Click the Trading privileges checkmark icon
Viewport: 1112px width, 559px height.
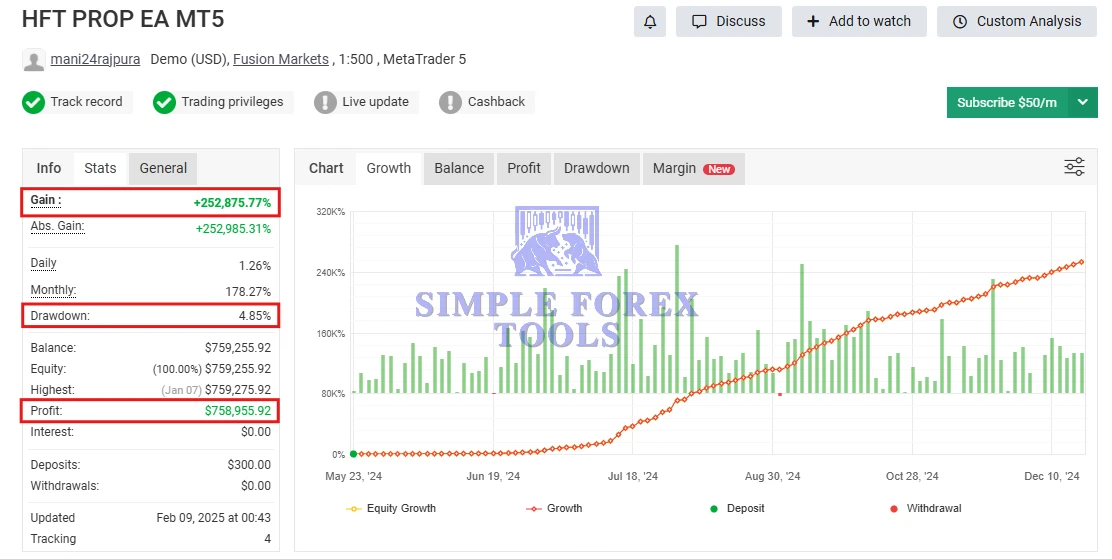click(x=164, y=102)
